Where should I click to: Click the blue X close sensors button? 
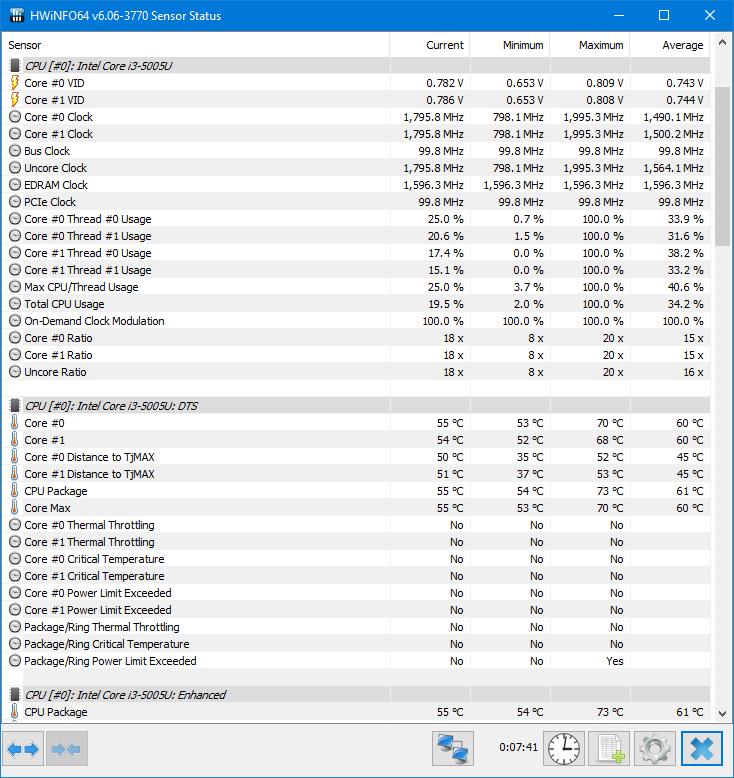(702, 749)
